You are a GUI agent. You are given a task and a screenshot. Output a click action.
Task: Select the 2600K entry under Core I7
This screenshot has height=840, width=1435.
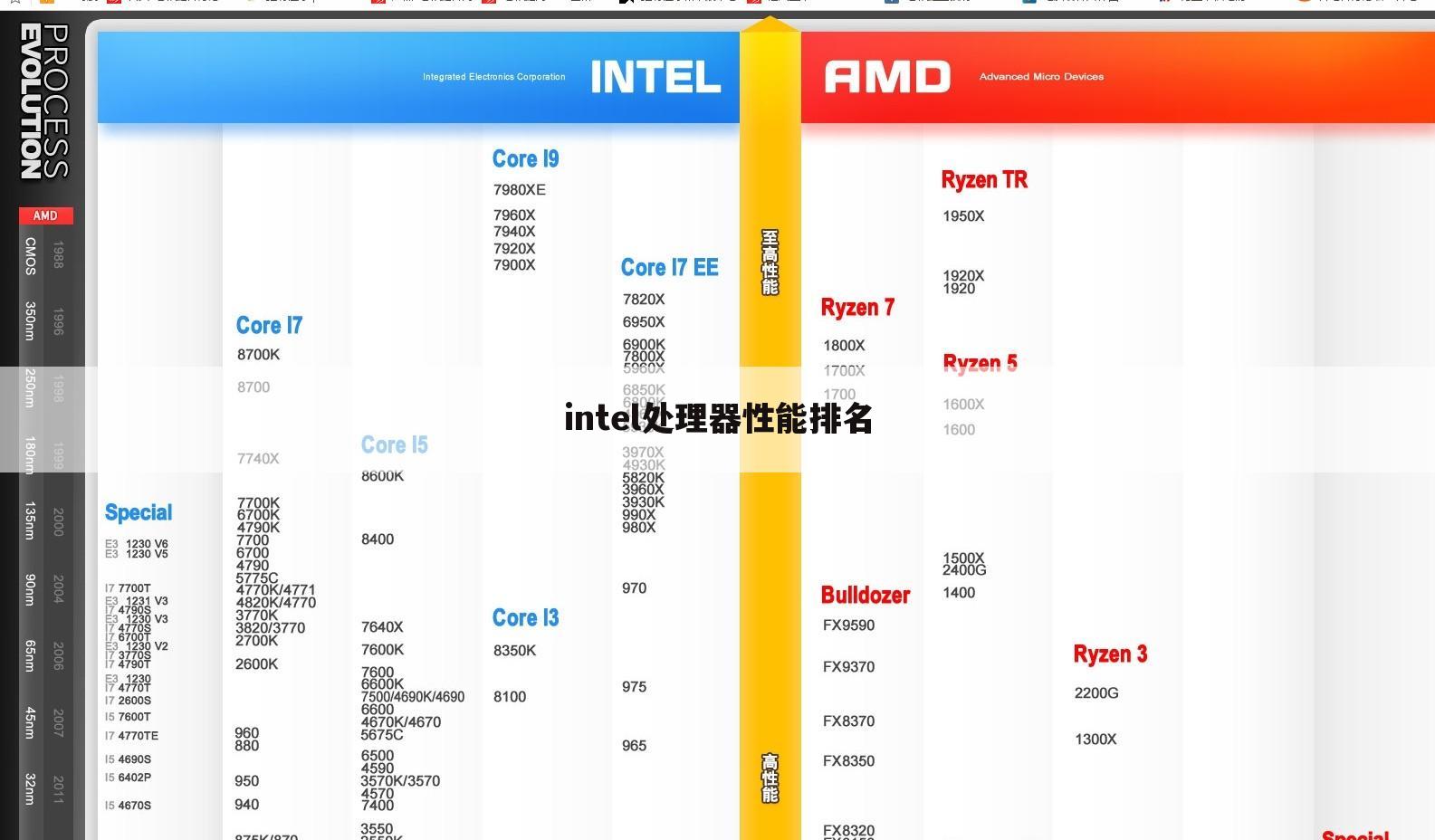(x=257, y=664)
